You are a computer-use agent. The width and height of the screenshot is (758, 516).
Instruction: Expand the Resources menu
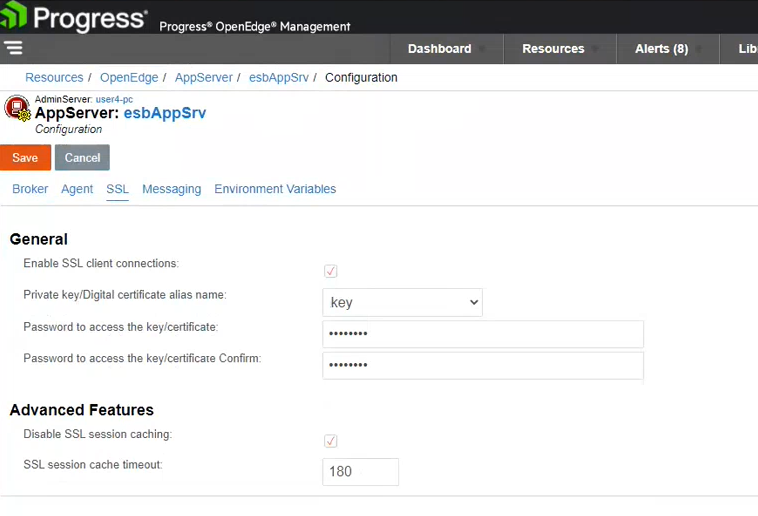click(x=560, y=49)
